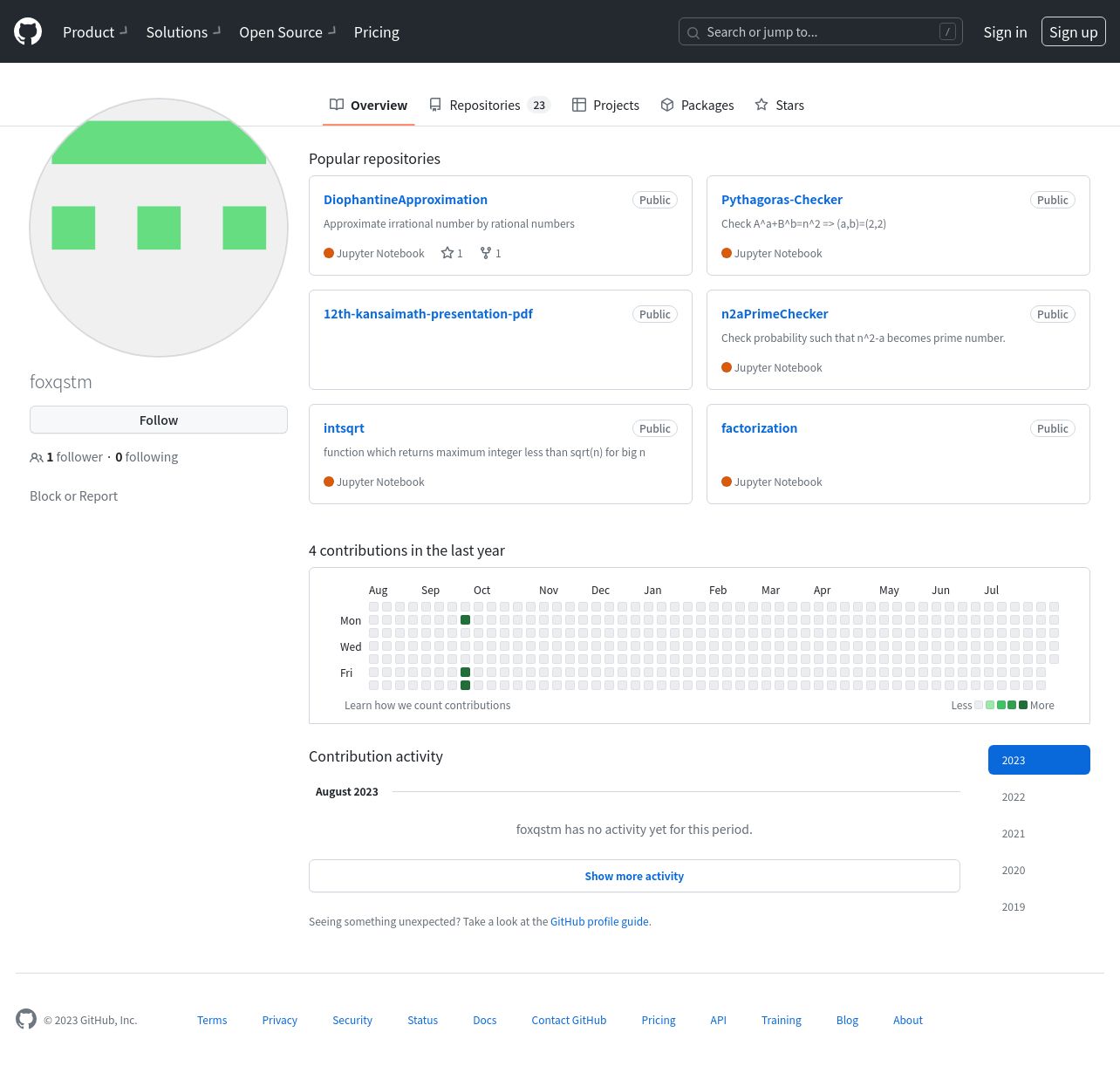Follow the user foxqstm
This screenshot has width=1120, height=1073.
pos(159,420)
